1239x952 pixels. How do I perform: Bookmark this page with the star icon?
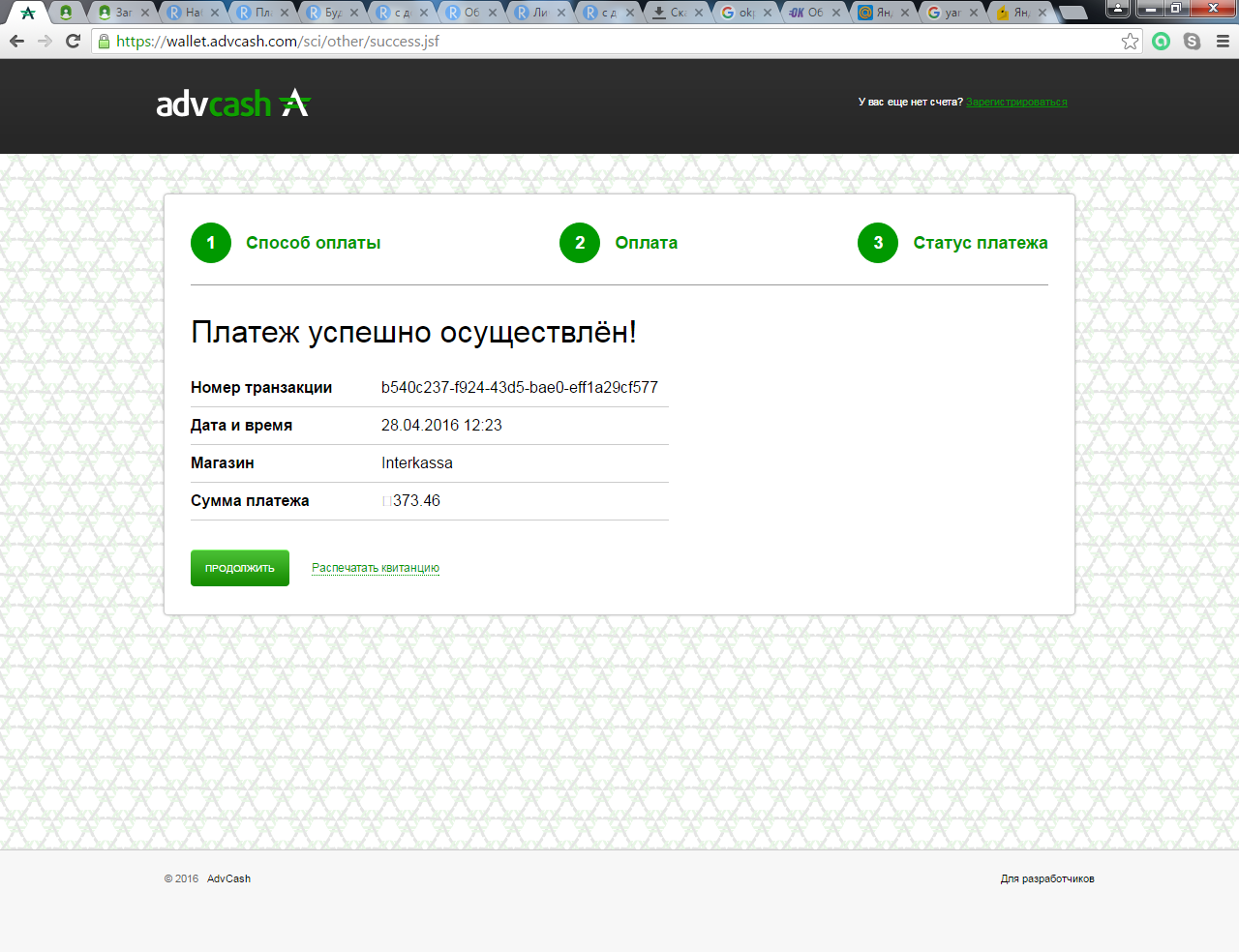1130,41
